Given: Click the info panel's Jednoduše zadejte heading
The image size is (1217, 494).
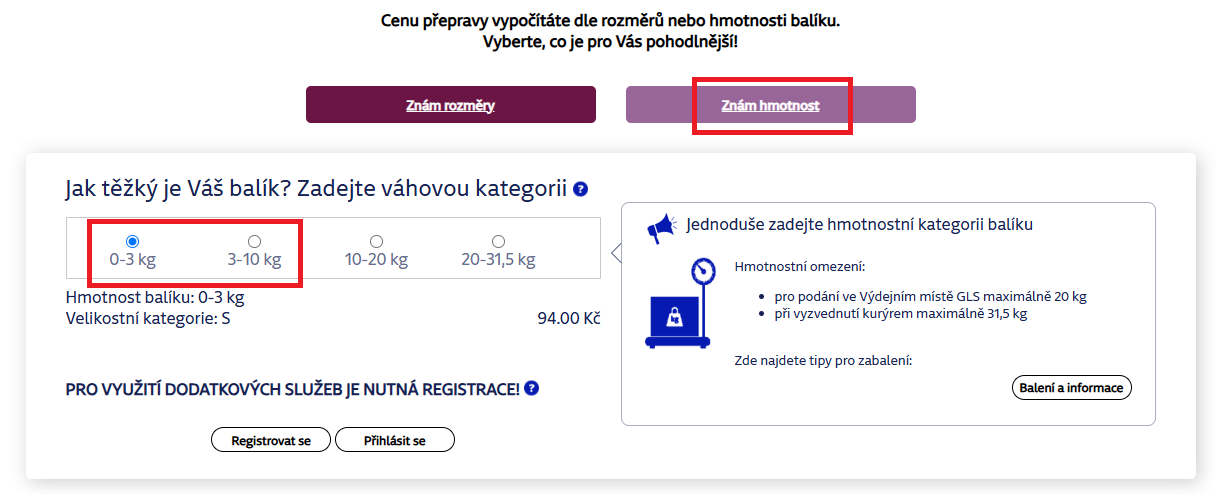Looking at the screenshot, I should pos(859,225).
